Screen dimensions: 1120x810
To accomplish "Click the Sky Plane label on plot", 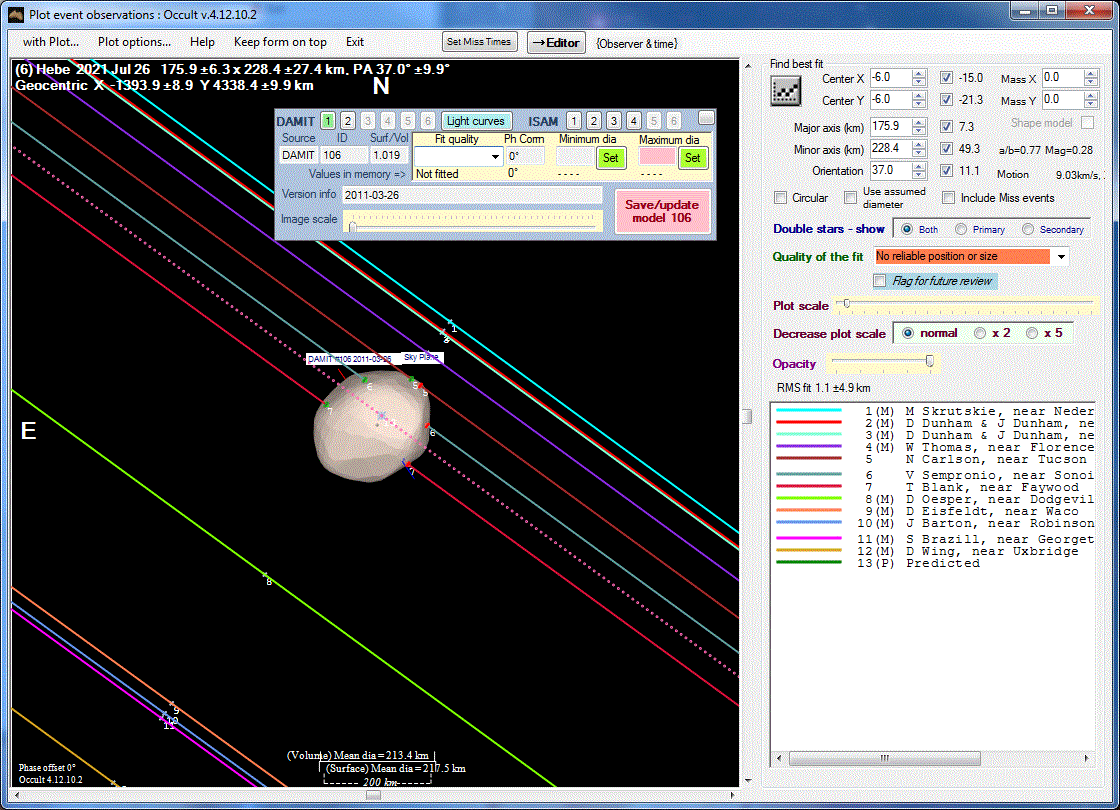I will pyautogui.click(x=421, y=357).
